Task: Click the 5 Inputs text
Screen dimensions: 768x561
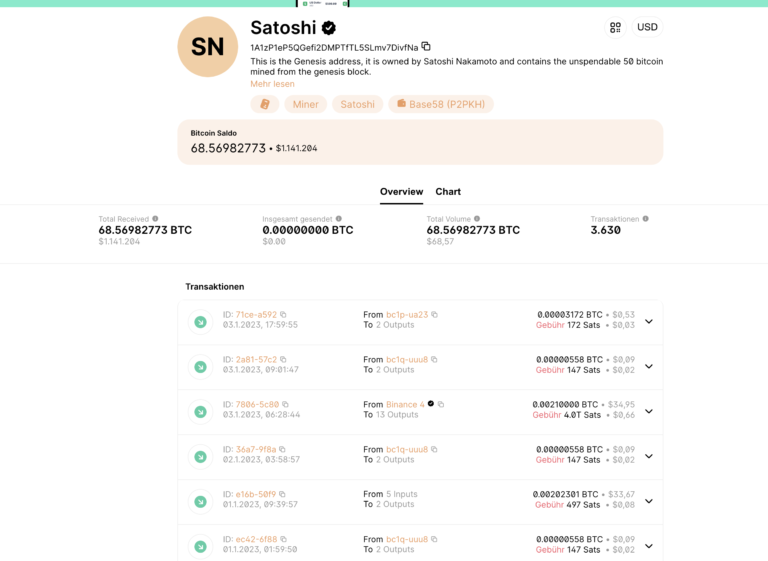Action: [x=402, y=494]
